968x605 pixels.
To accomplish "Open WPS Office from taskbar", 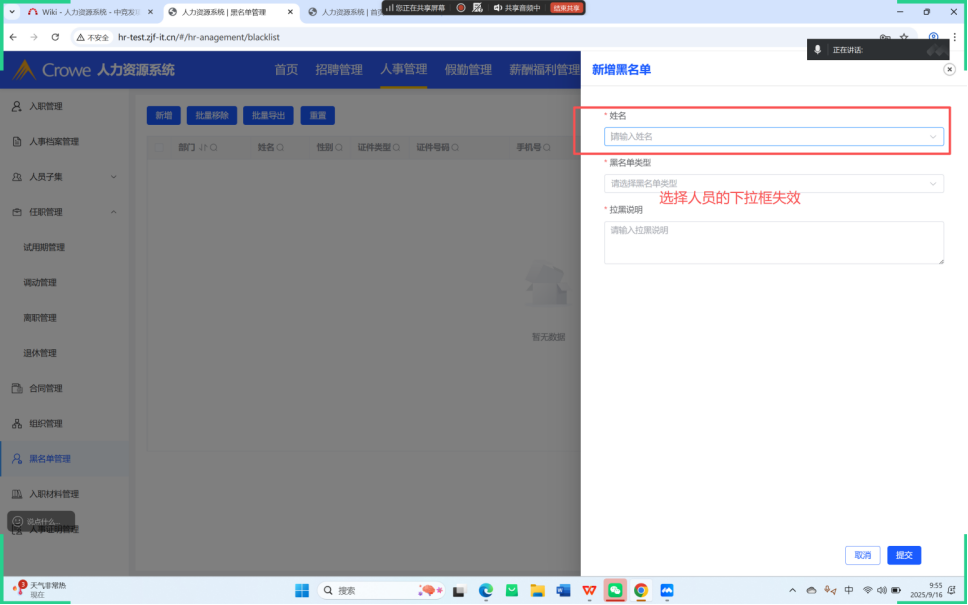I will [590, 590].
